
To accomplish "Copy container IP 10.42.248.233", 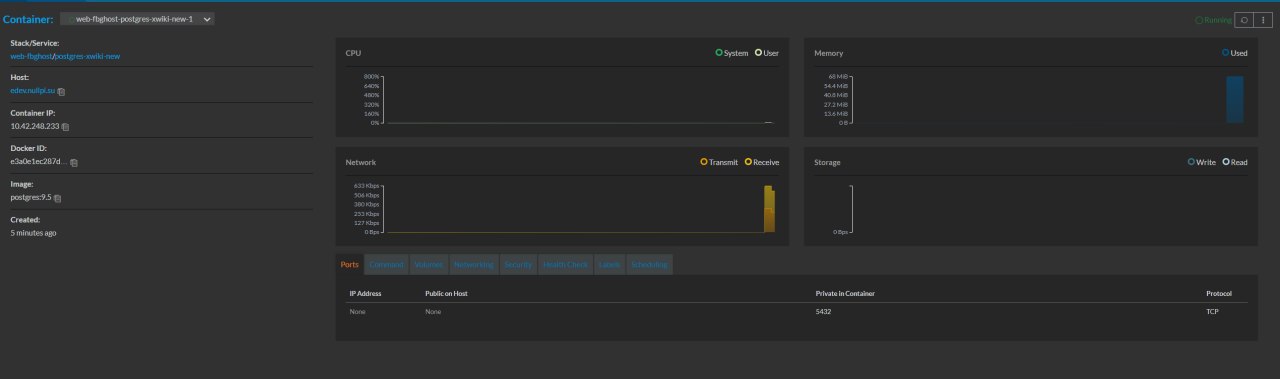I will tap(66, 127).
